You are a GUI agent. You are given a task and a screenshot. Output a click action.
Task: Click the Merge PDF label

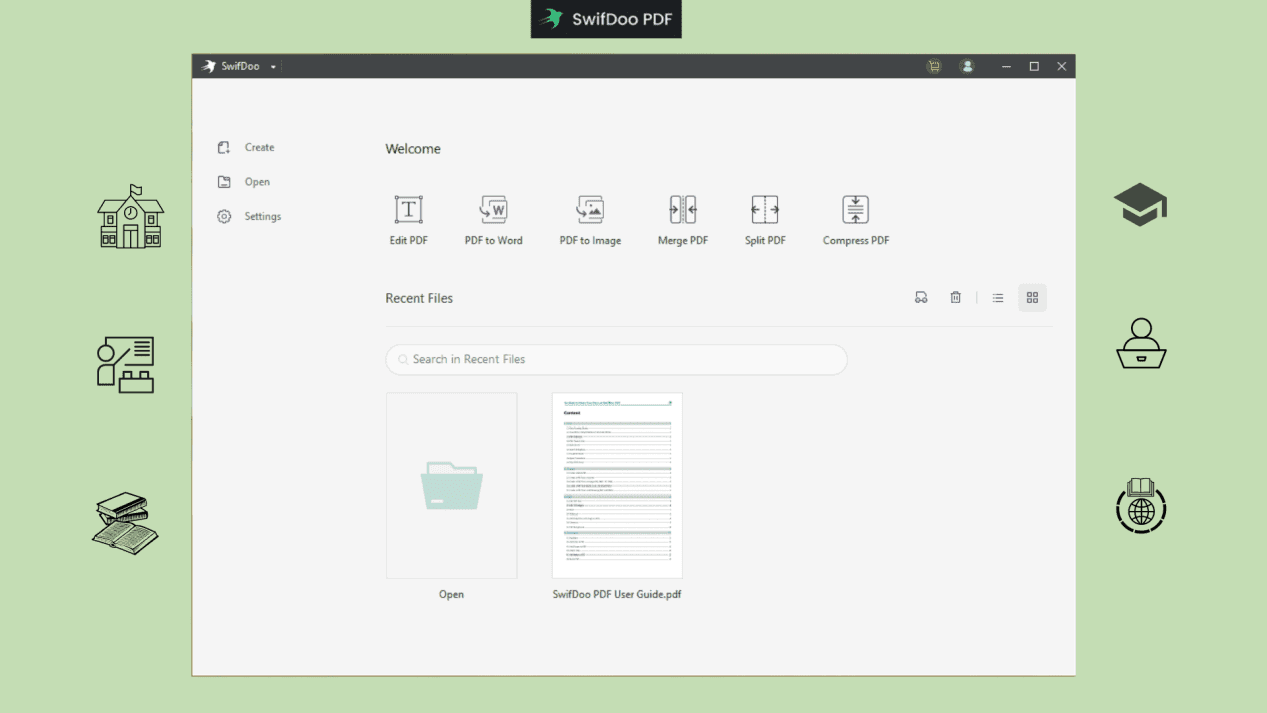(x=683, y=240)
